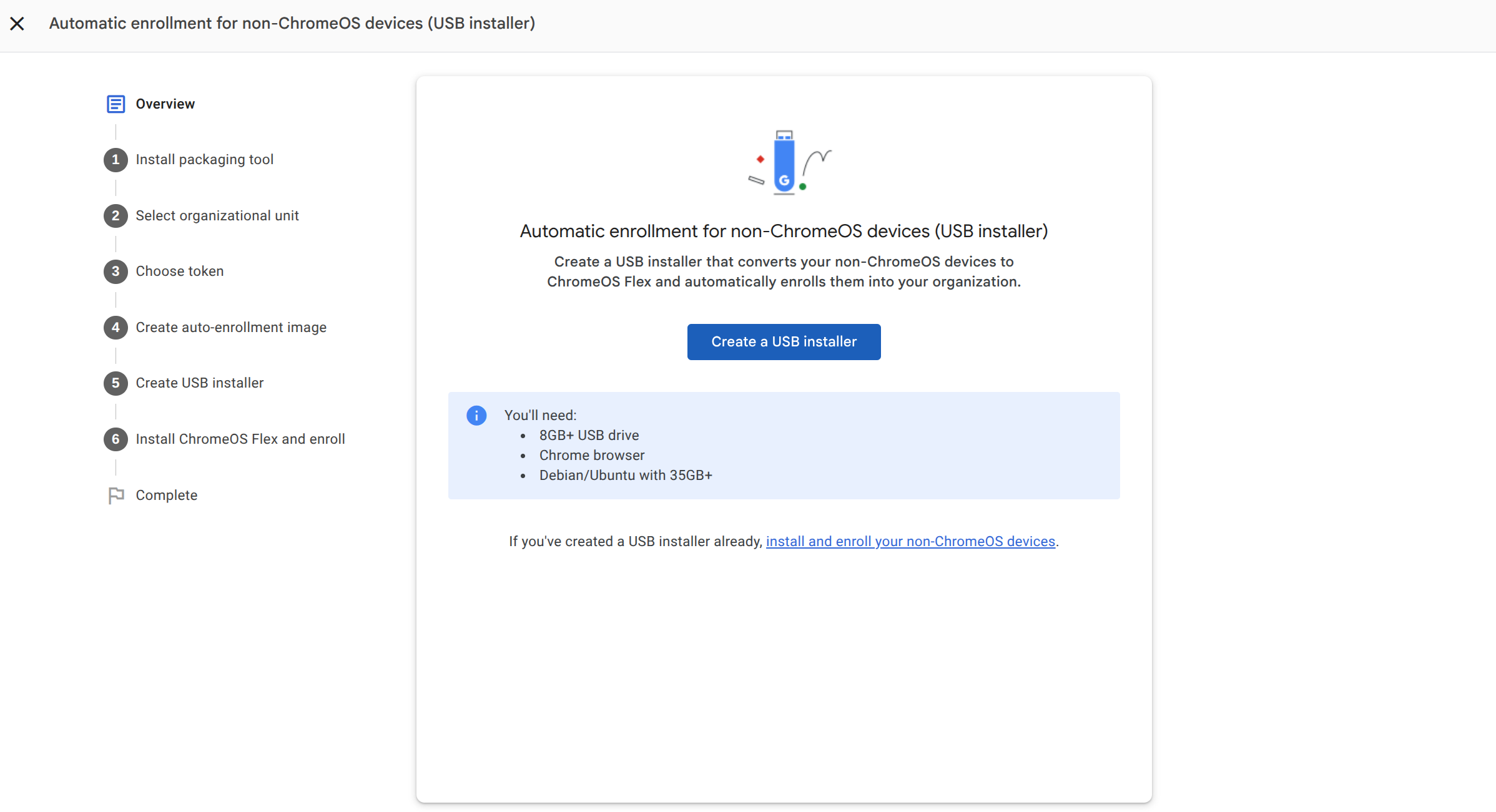Open the Create USB installer step
The image size is (1496, 812).
click(200, 383)
